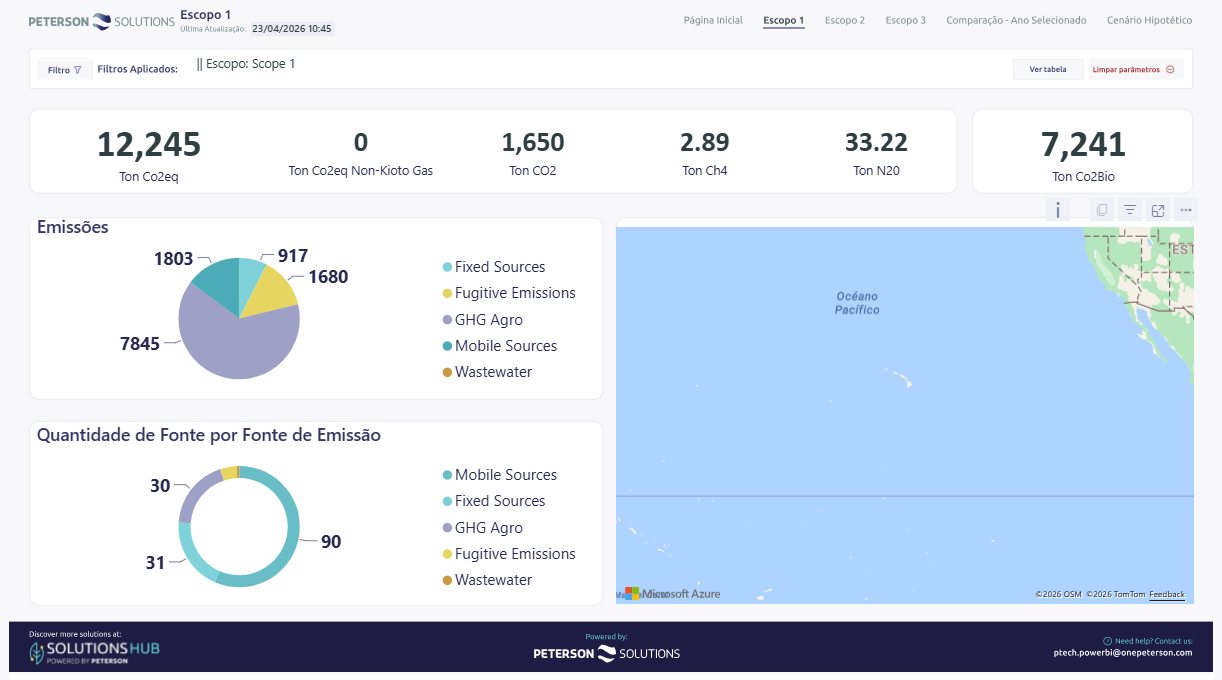
Task: Click the Solutions Hub logo in the footer
Action: tap(94, 652)
